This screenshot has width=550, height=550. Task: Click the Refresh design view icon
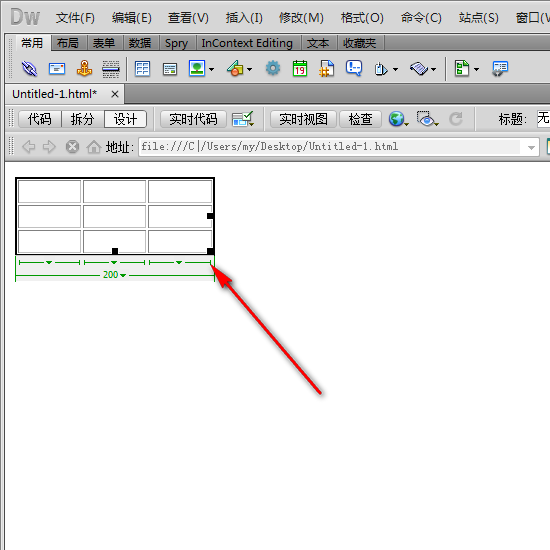tap(456, 119)
